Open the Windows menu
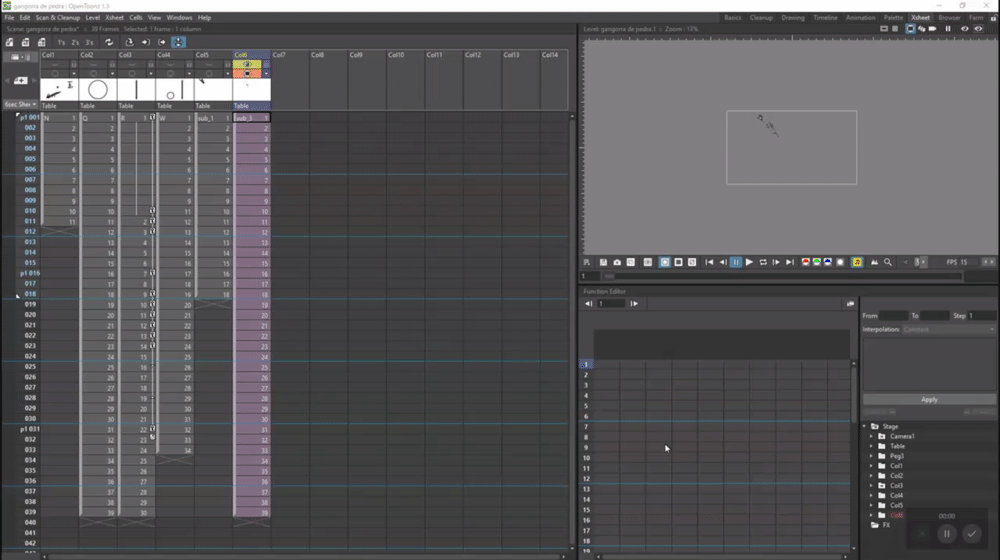Screen dimensions: 1000x560 (179, 18)
